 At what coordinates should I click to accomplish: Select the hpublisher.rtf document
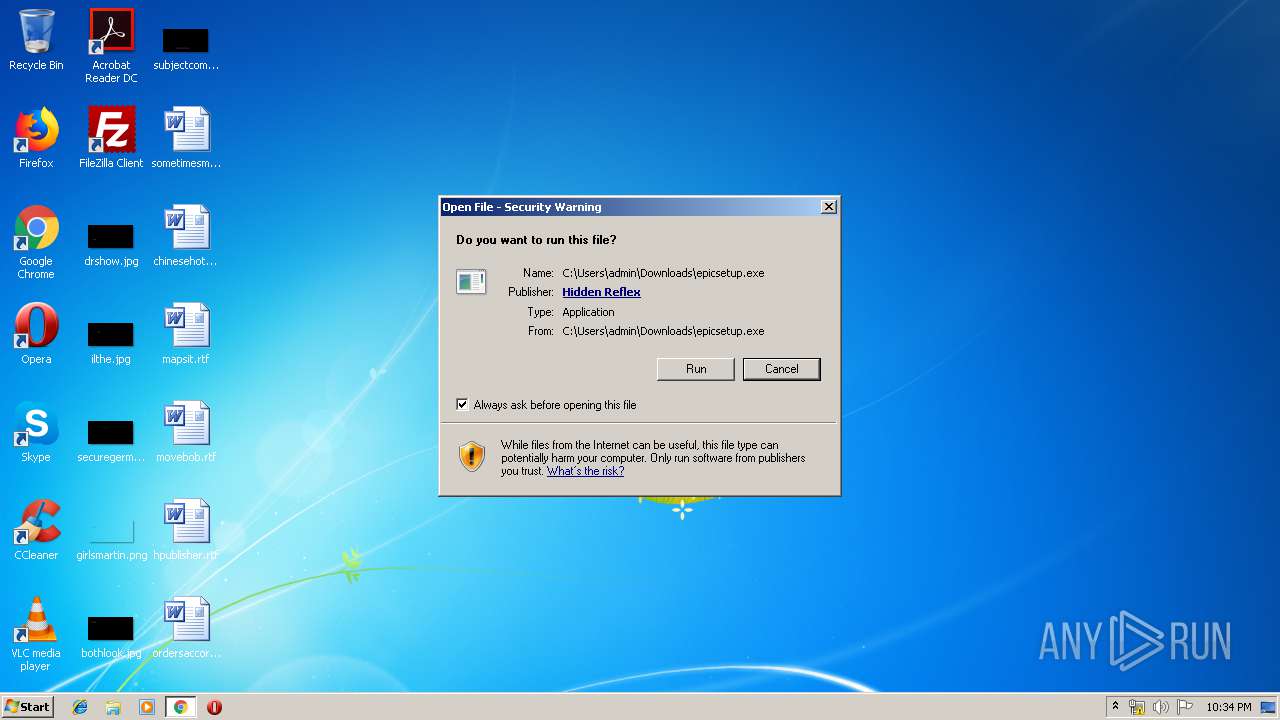point(186,530)
